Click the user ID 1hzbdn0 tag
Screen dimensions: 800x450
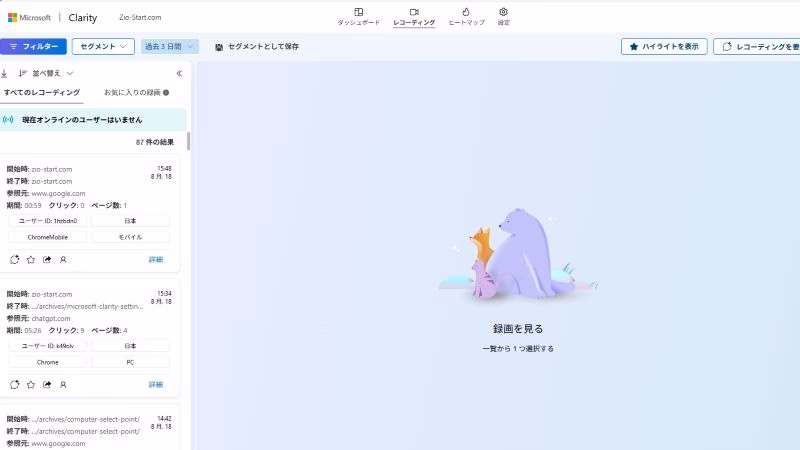coord(47,221)
